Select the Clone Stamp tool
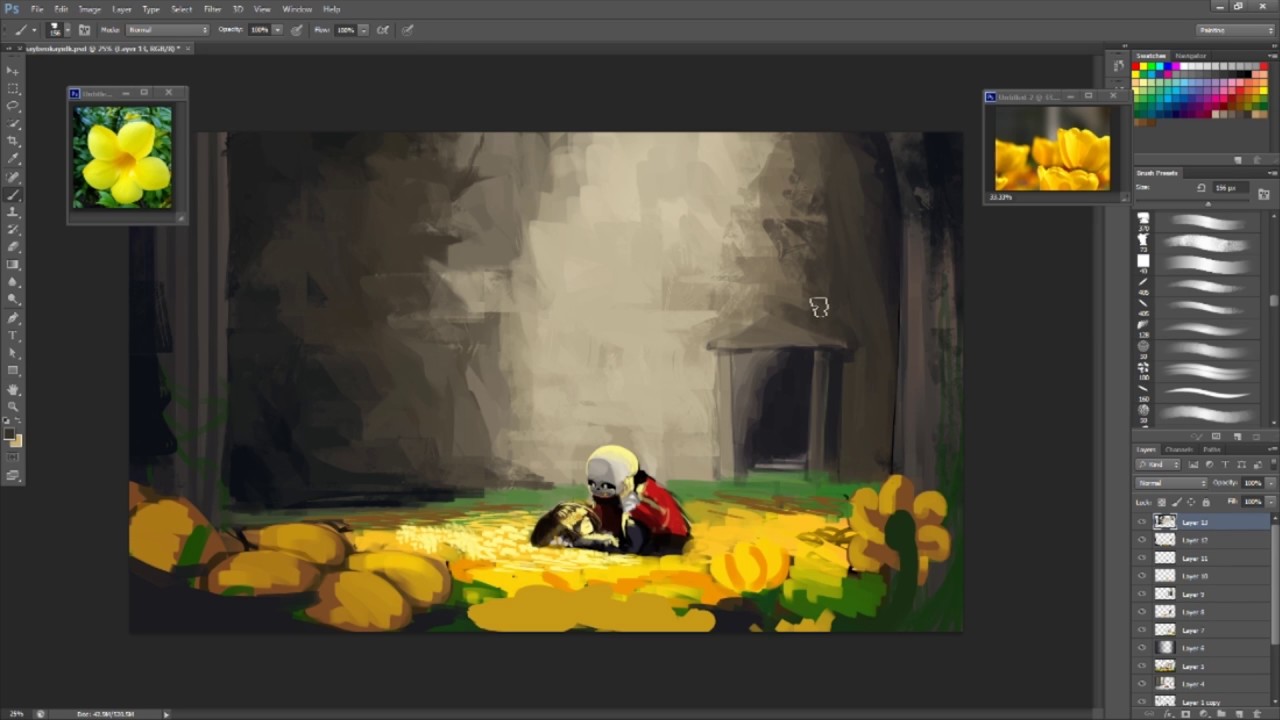 [x=13, y=212]
